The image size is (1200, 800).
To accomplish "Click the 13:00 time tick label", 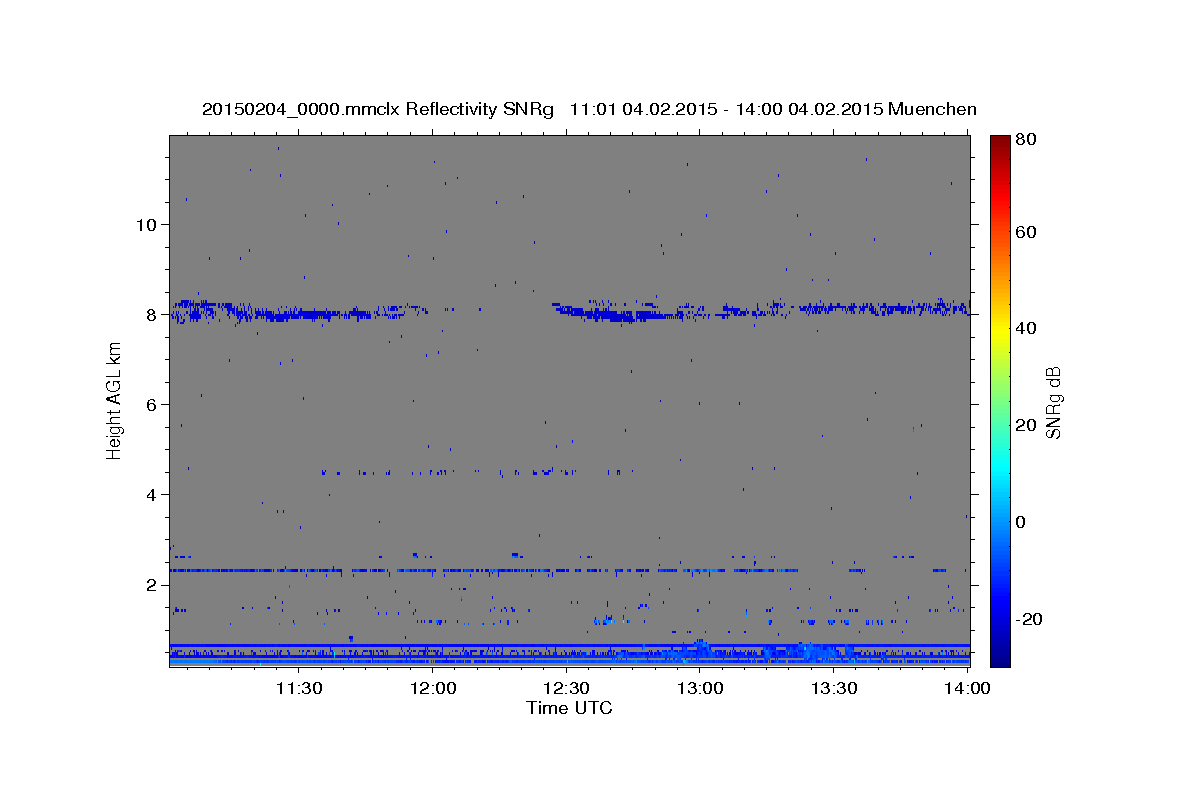I will click(701, 688).
